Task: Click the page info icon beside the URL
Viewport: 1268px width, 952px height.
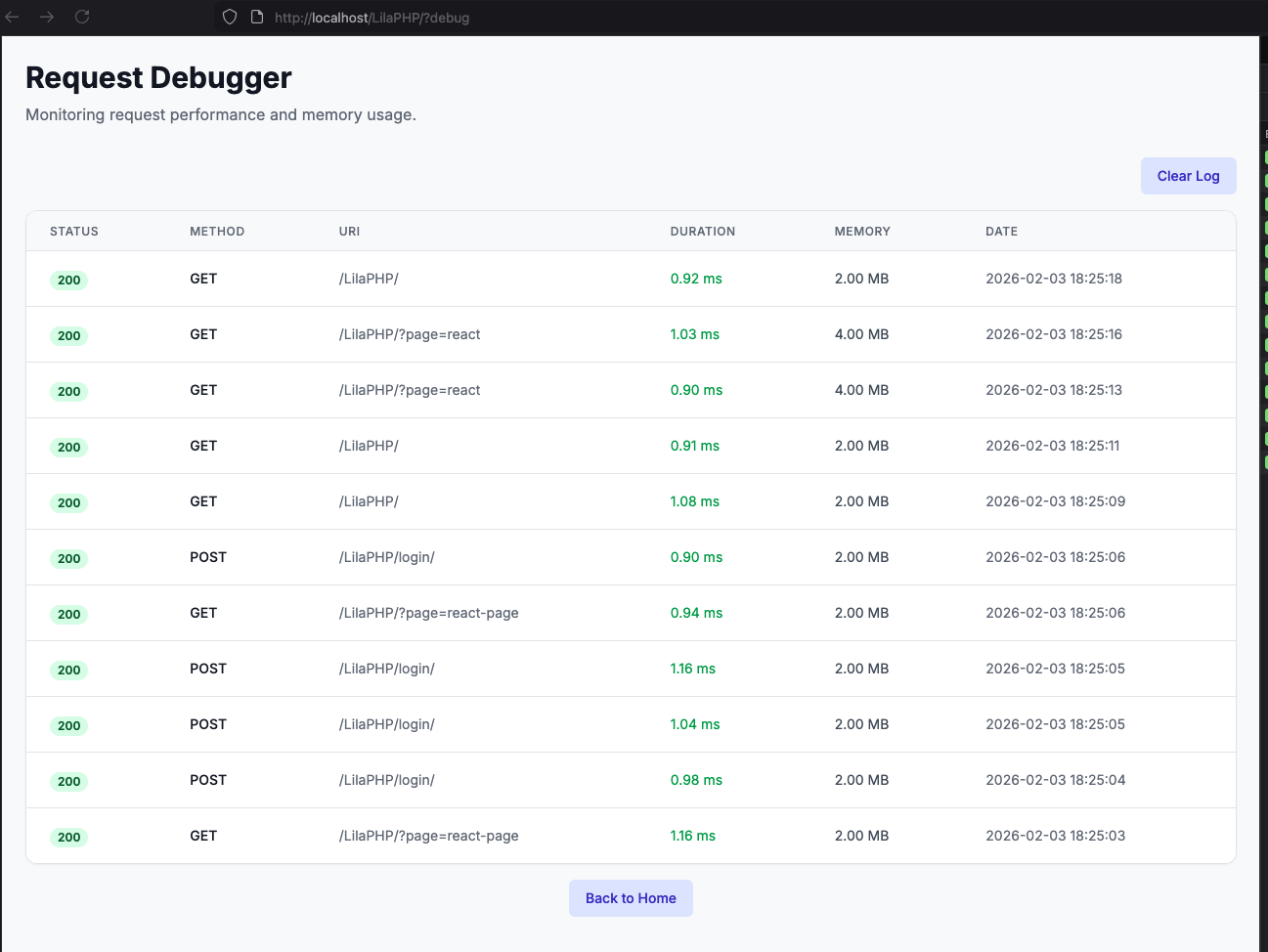Action: point(256,17)
